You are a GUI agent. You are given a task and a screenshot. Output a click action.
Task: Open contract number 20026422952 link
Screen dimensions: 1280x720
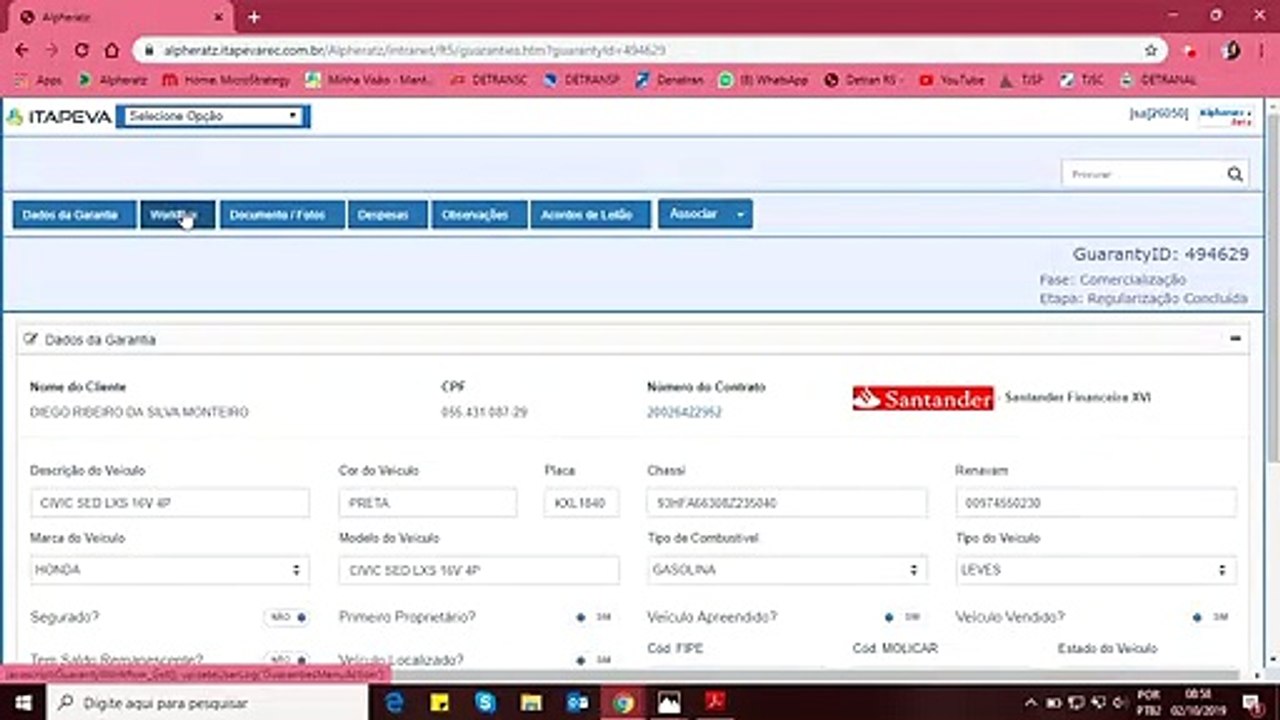coord(684,412)
